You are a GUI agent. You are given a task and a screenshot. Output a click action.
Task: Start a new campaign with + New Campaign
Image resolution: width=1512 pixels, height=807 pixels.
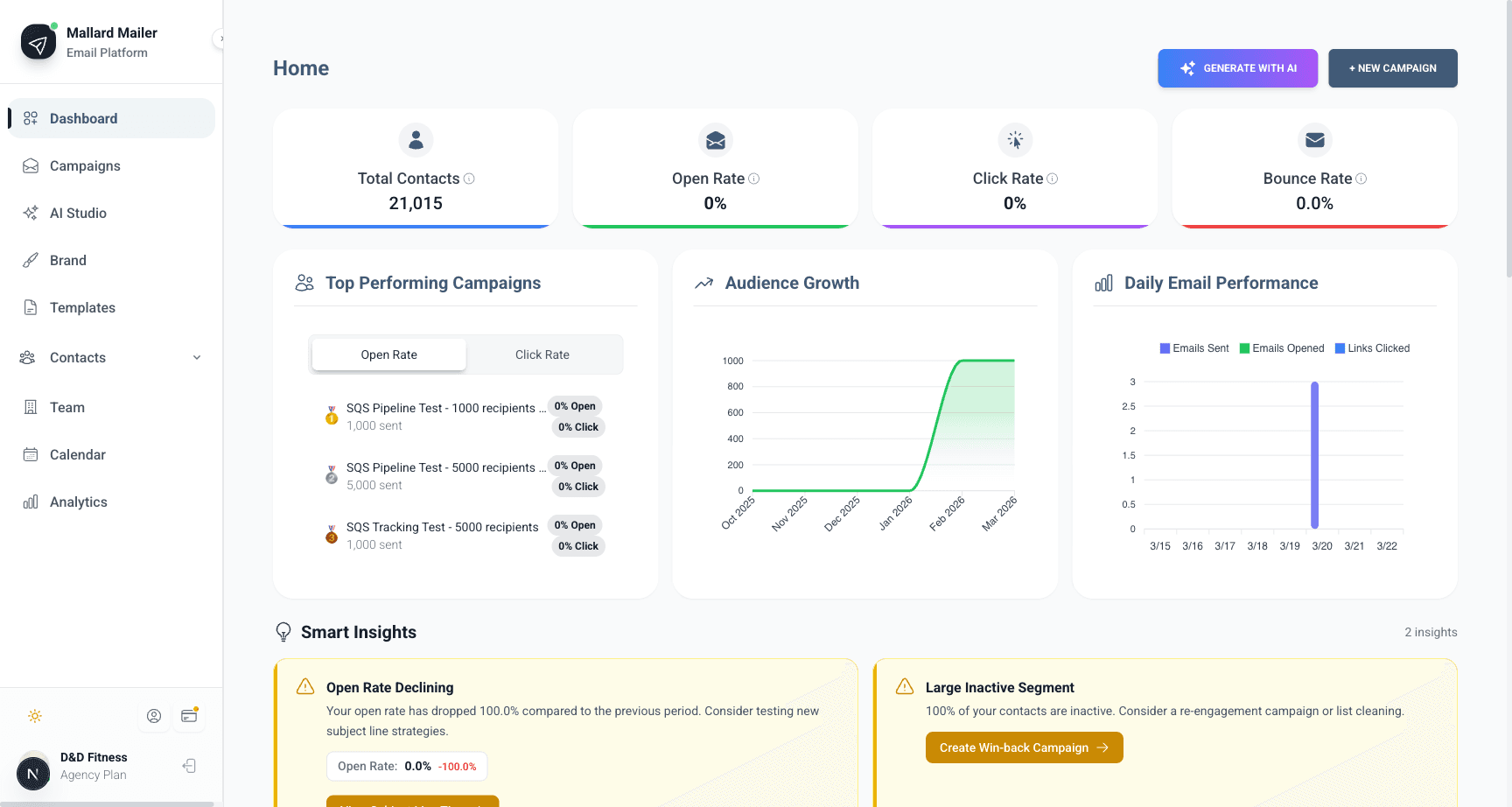(x=1392, y=67)
